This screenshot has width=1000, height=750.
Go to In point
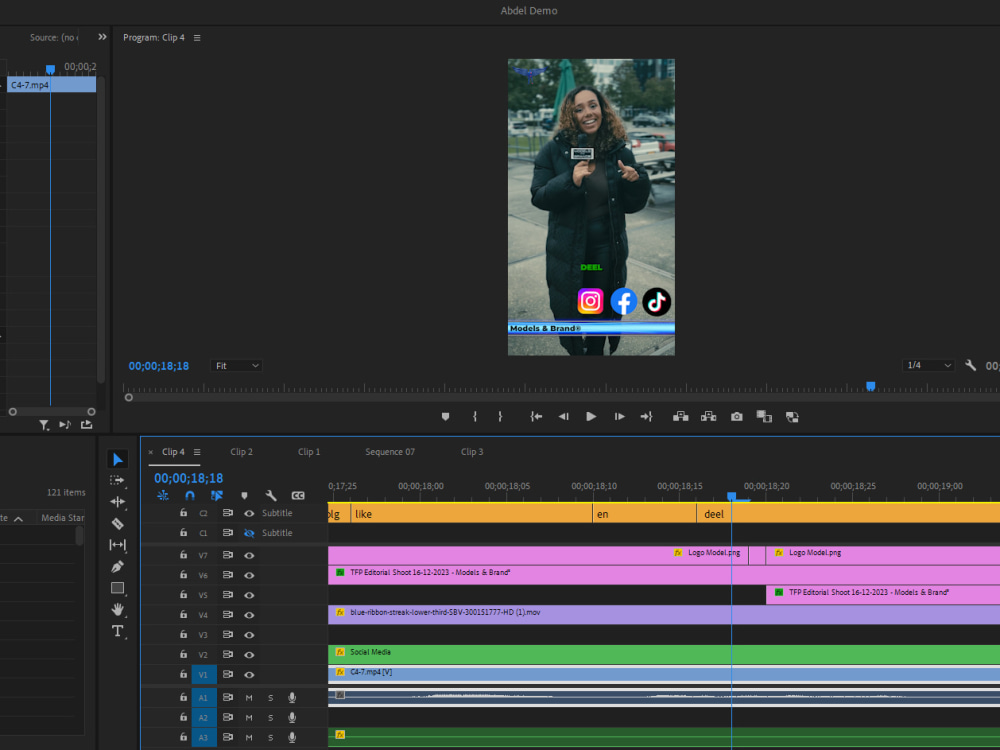coord(536,416)
